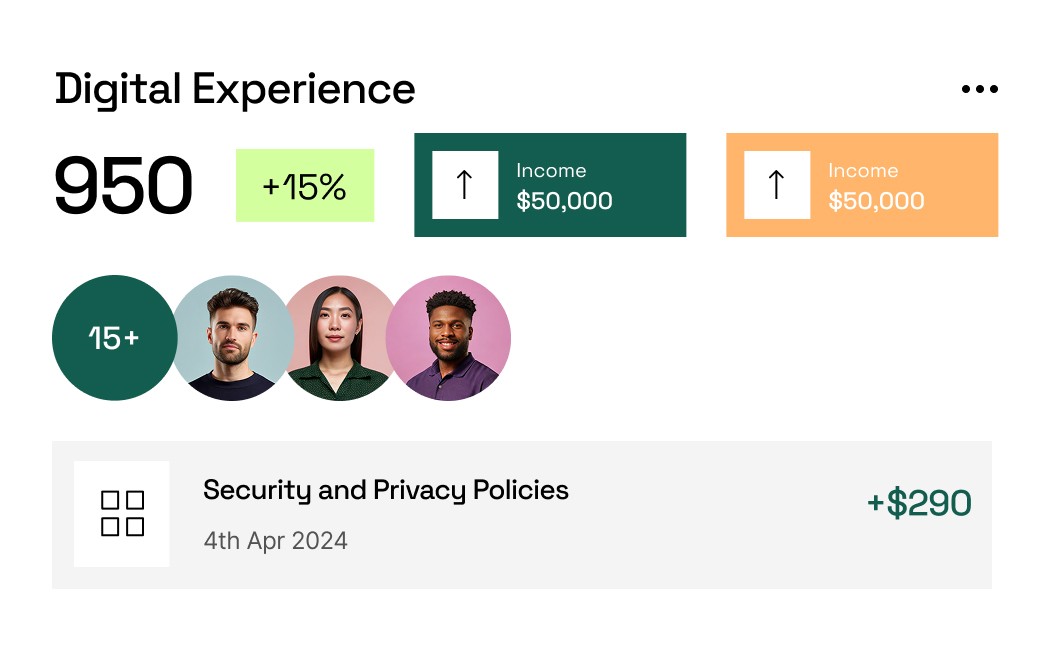The width and height of the screenshot is (1052, 659).
Task: Open the green Income $50,000 card
Action: click(x=550, y=185)
